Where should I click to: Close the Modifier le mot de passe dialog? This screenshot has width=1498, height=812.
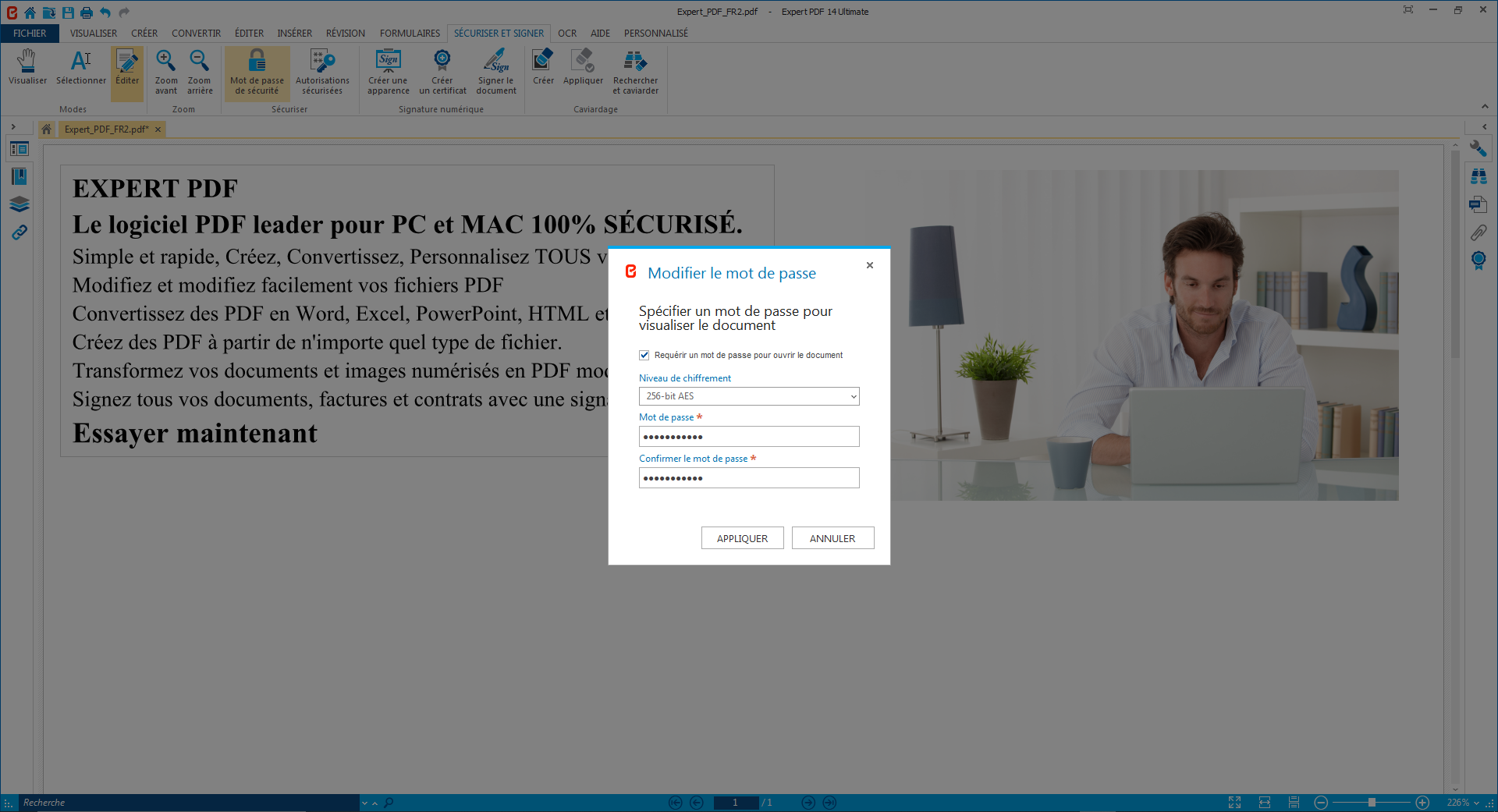point(870,265)
